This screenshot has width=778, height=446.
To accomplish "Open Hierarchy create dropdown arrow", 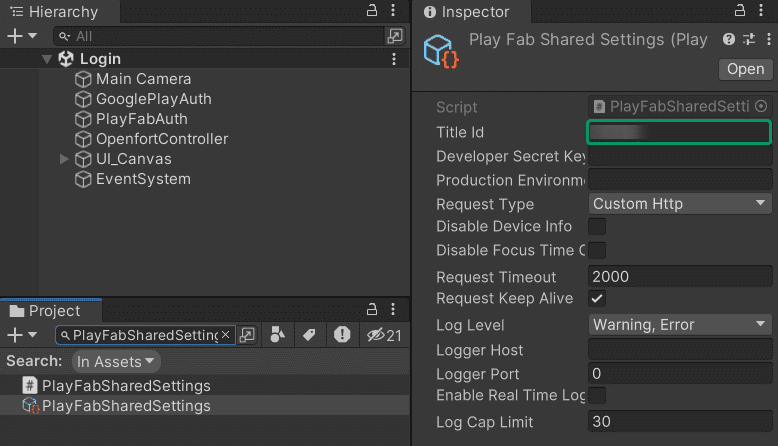I will [x=33, y=36].
